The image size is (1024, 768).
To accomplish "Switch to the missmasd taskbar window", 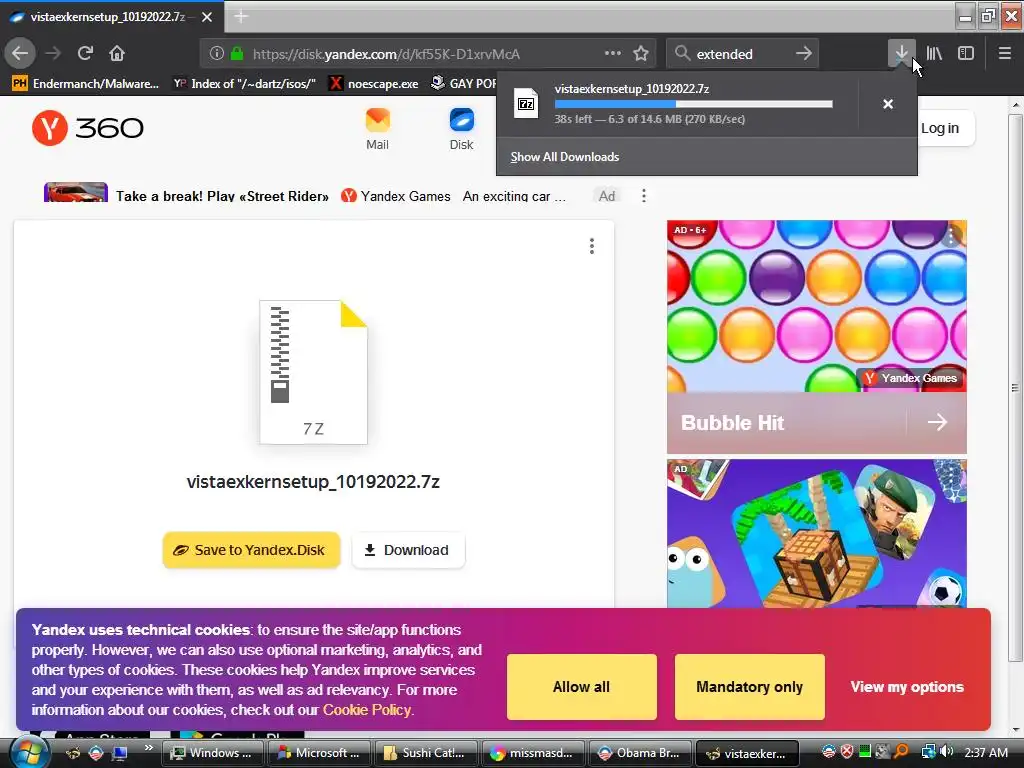I will [x=533, y=753].
